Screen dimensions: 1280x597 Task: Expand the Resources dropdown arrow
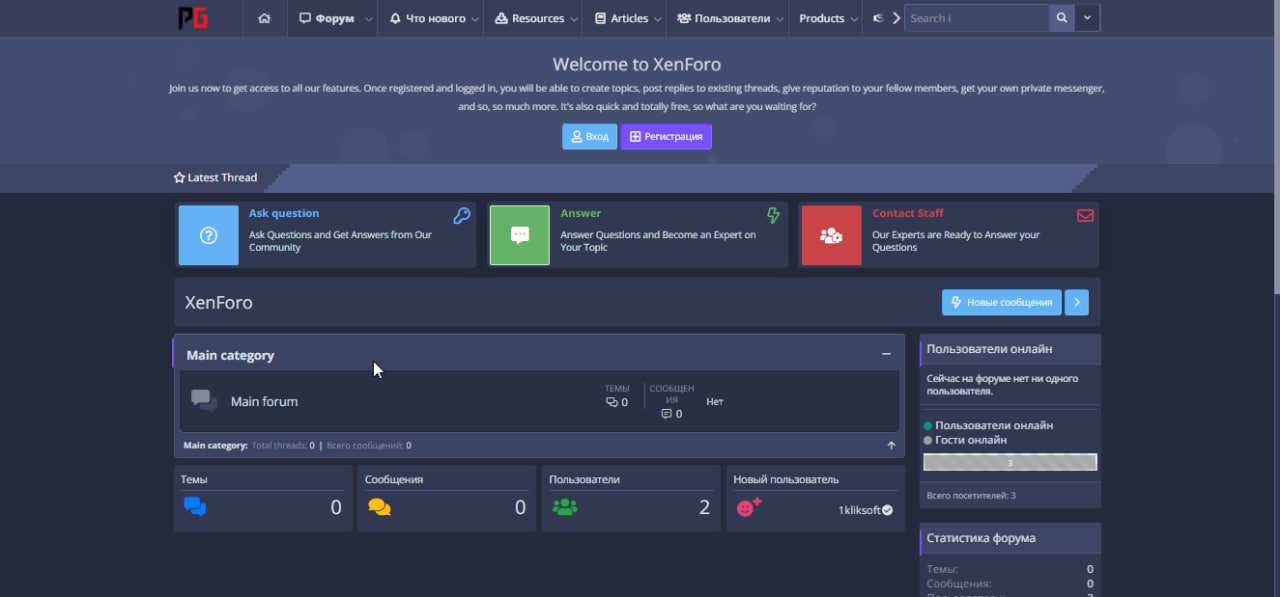(x=574, y=19)
